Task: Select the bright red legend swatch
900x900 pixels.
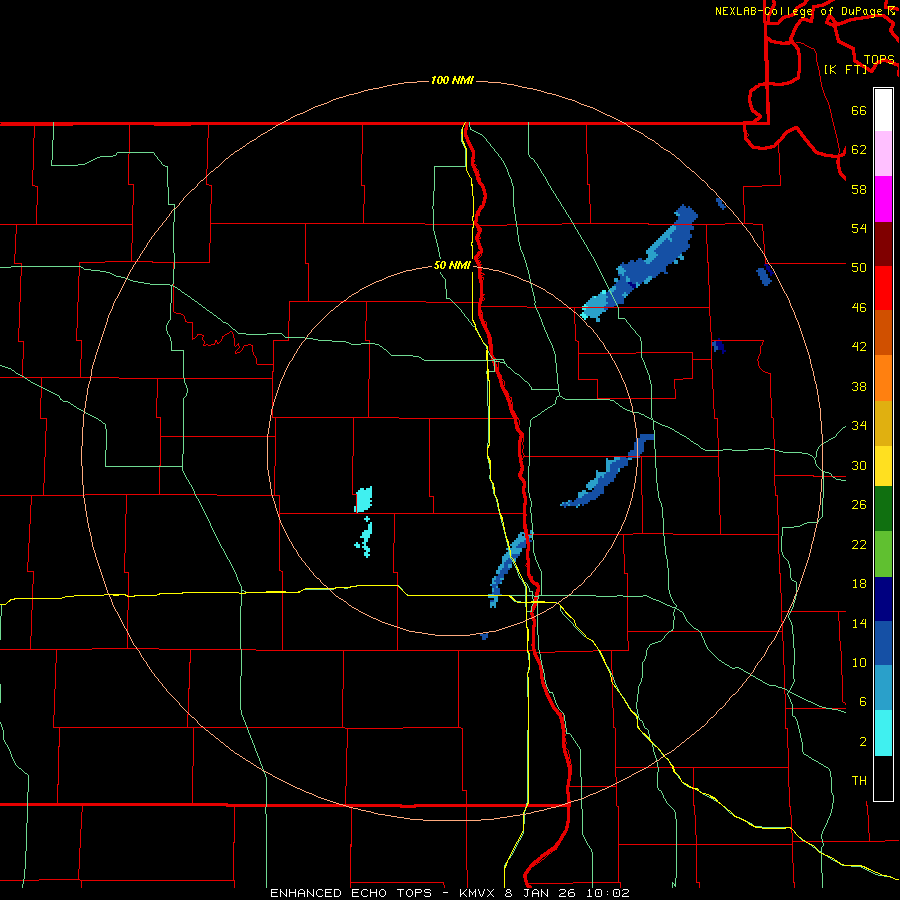Action: pyautogui.click(x=883, y=288)
